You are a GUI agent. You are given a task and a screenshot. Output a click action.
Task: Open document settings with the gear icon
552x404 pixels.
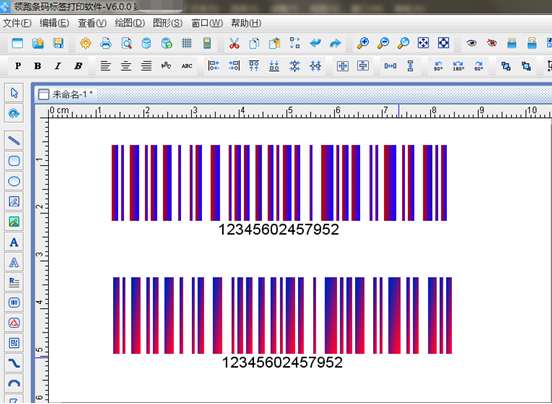[x=86, y=43]
